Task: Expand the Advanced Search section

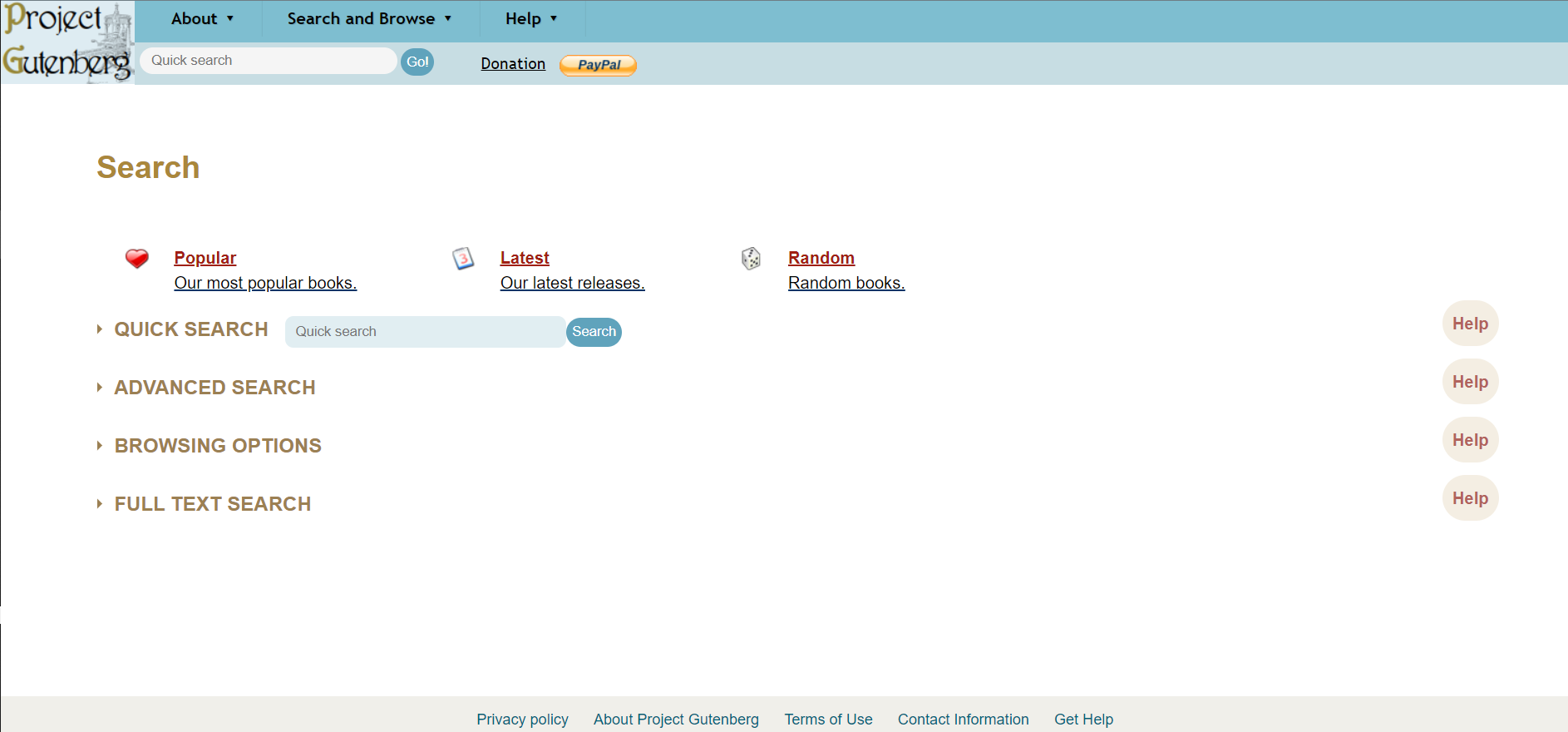Action: 214,388
